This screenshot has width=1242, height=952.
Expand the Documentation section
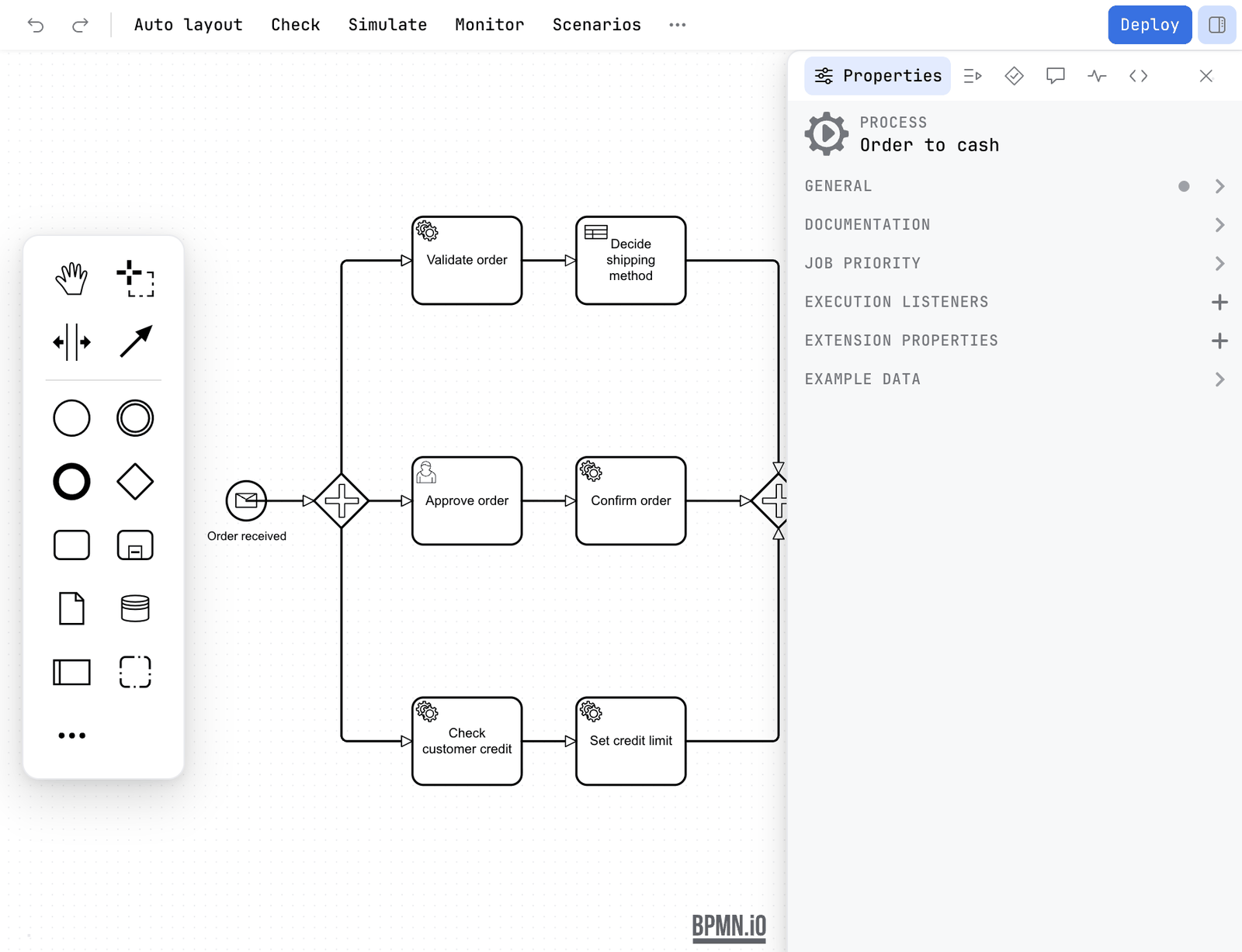click(1015, 225)
